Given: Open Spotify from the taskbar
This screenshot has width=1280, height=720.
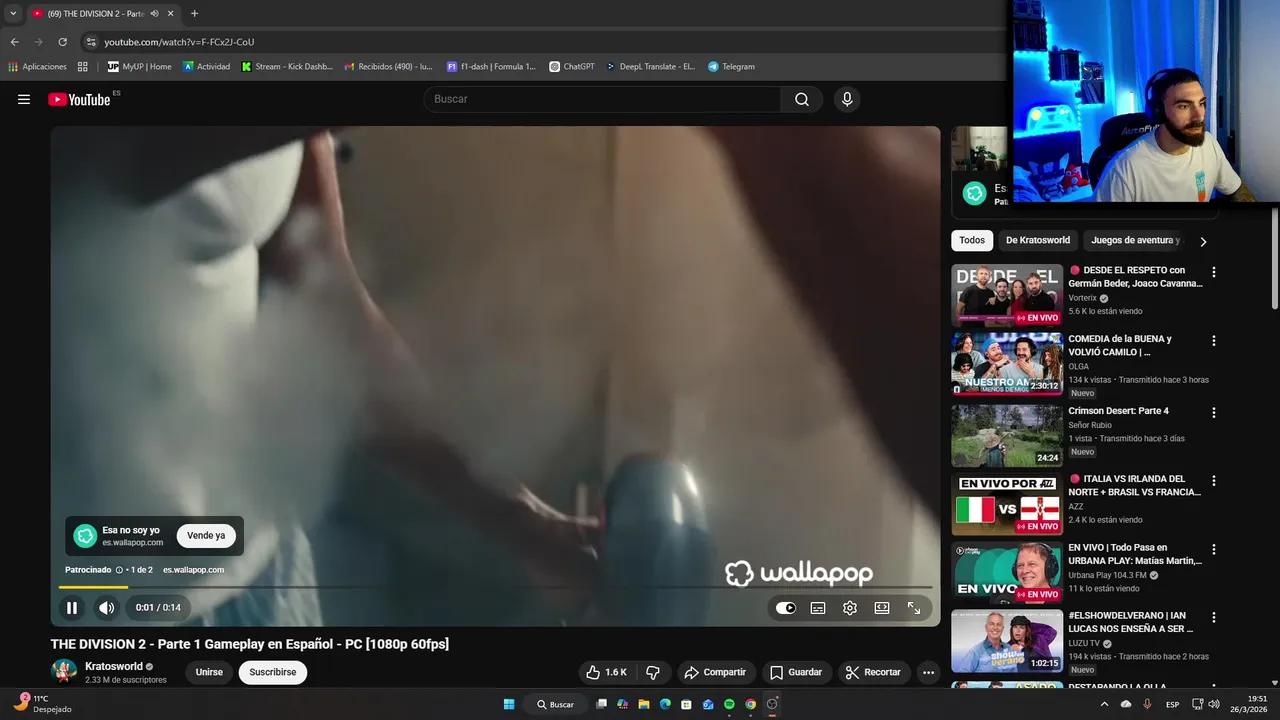Looking at the screenshot, I should pos(729,704).
